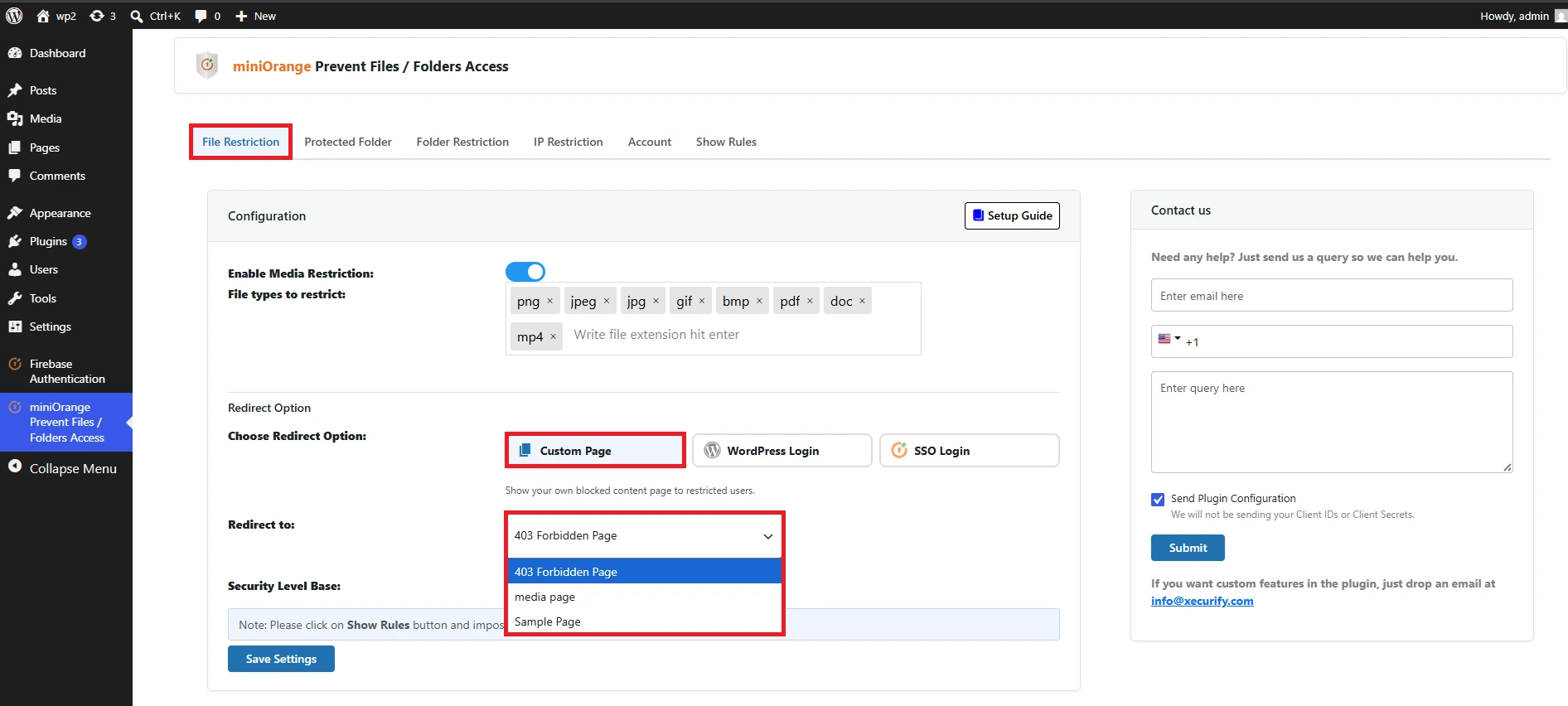Open the country code flag dropdown
The width and height of the screenshot is (1568, 706).
1169,339
